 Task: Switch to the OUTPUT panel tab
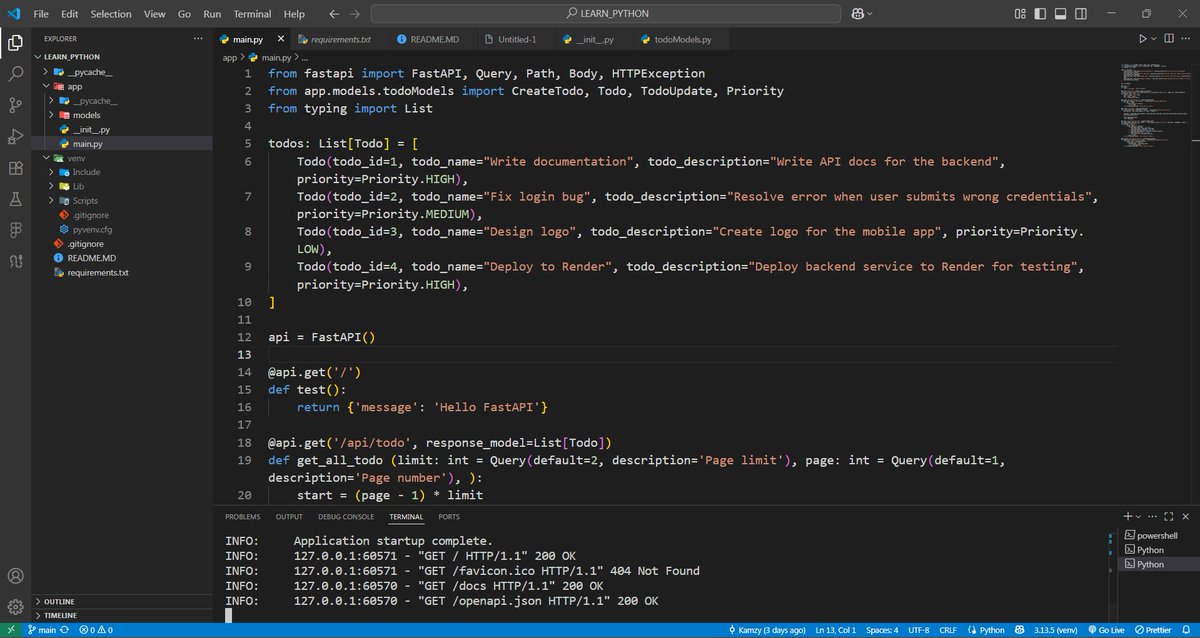point(289,517)
